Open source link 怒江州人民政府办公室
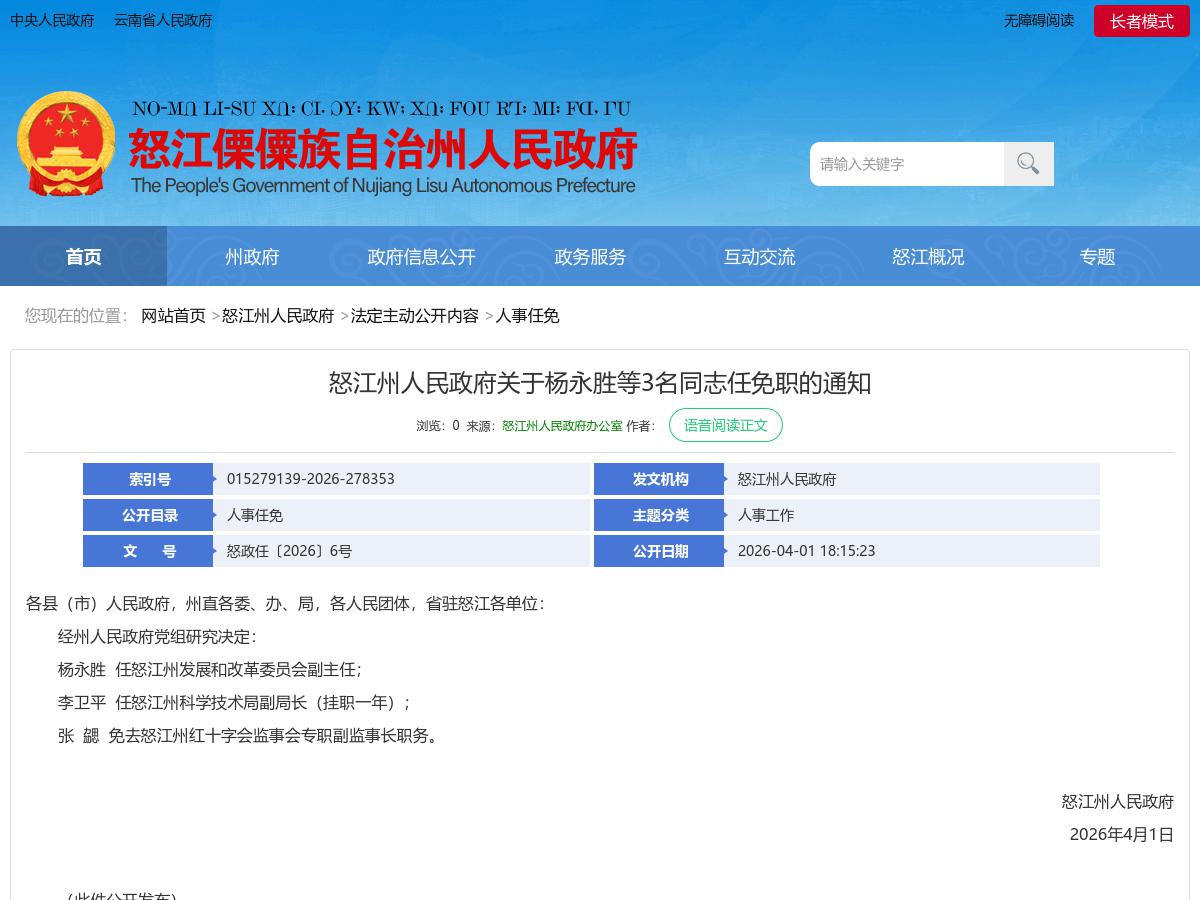The image size is (1200, 900). pos(562,425)
